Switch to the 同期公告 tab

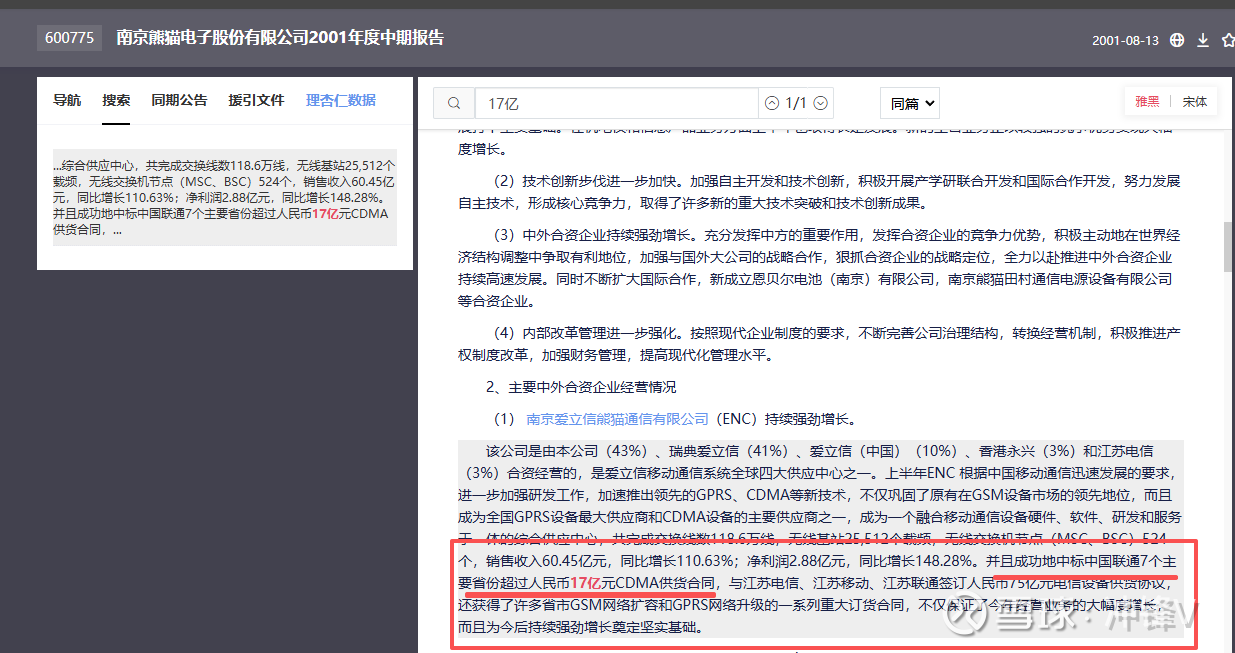(x=180, y=100)
